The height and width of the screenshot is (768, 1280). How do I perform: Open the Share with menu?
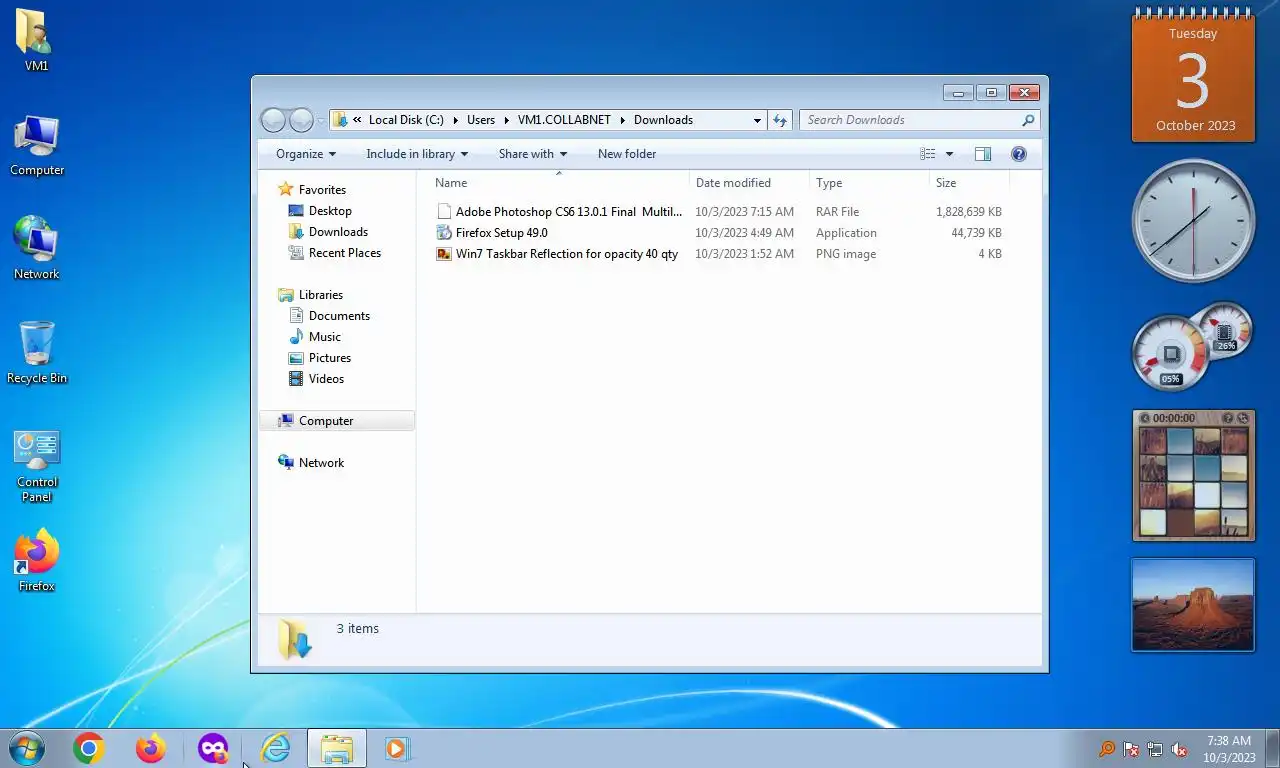533,154
